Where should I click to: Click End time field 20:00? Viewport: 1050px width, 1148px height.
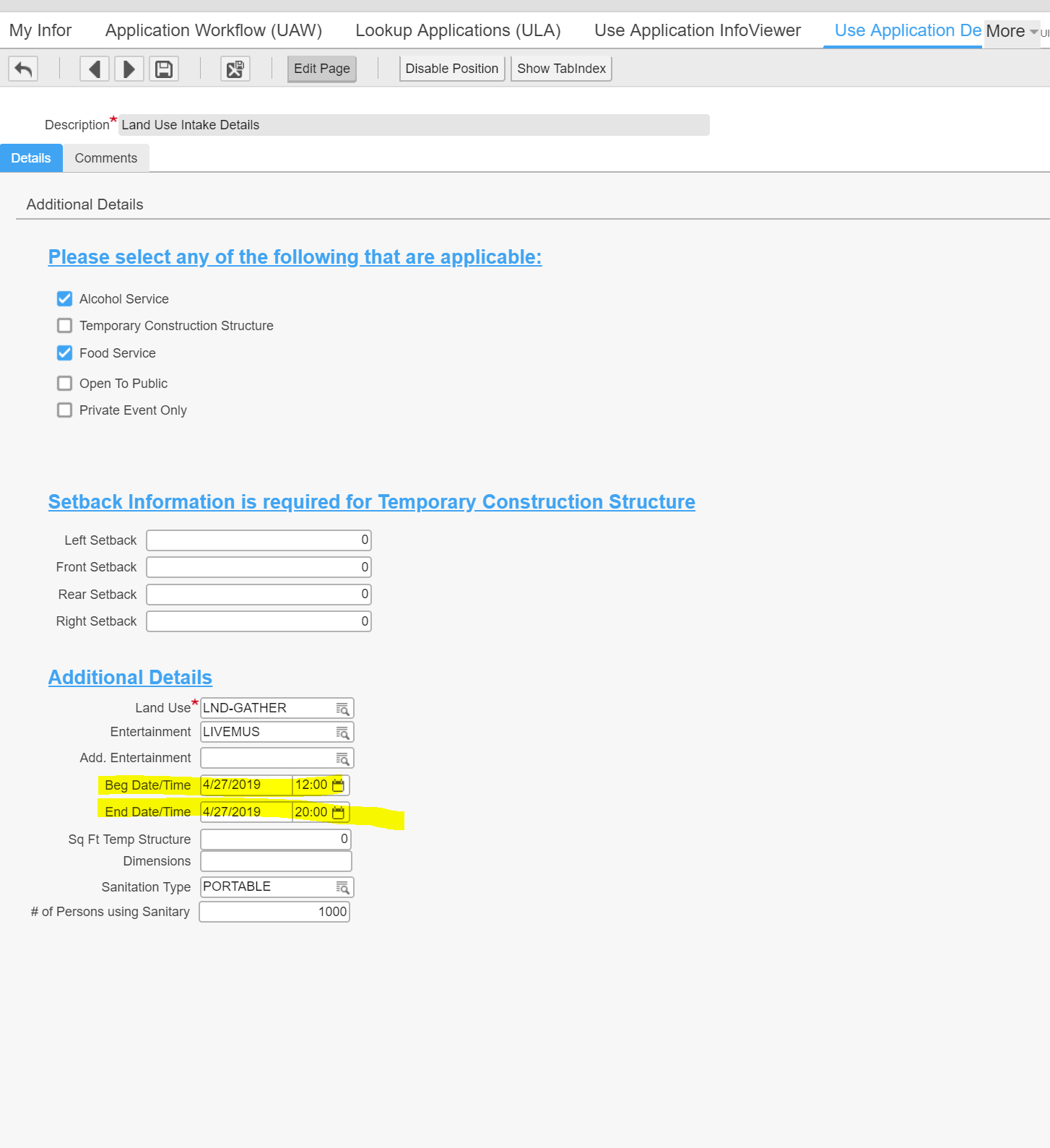pyautogui.click(x=311, y=812)
